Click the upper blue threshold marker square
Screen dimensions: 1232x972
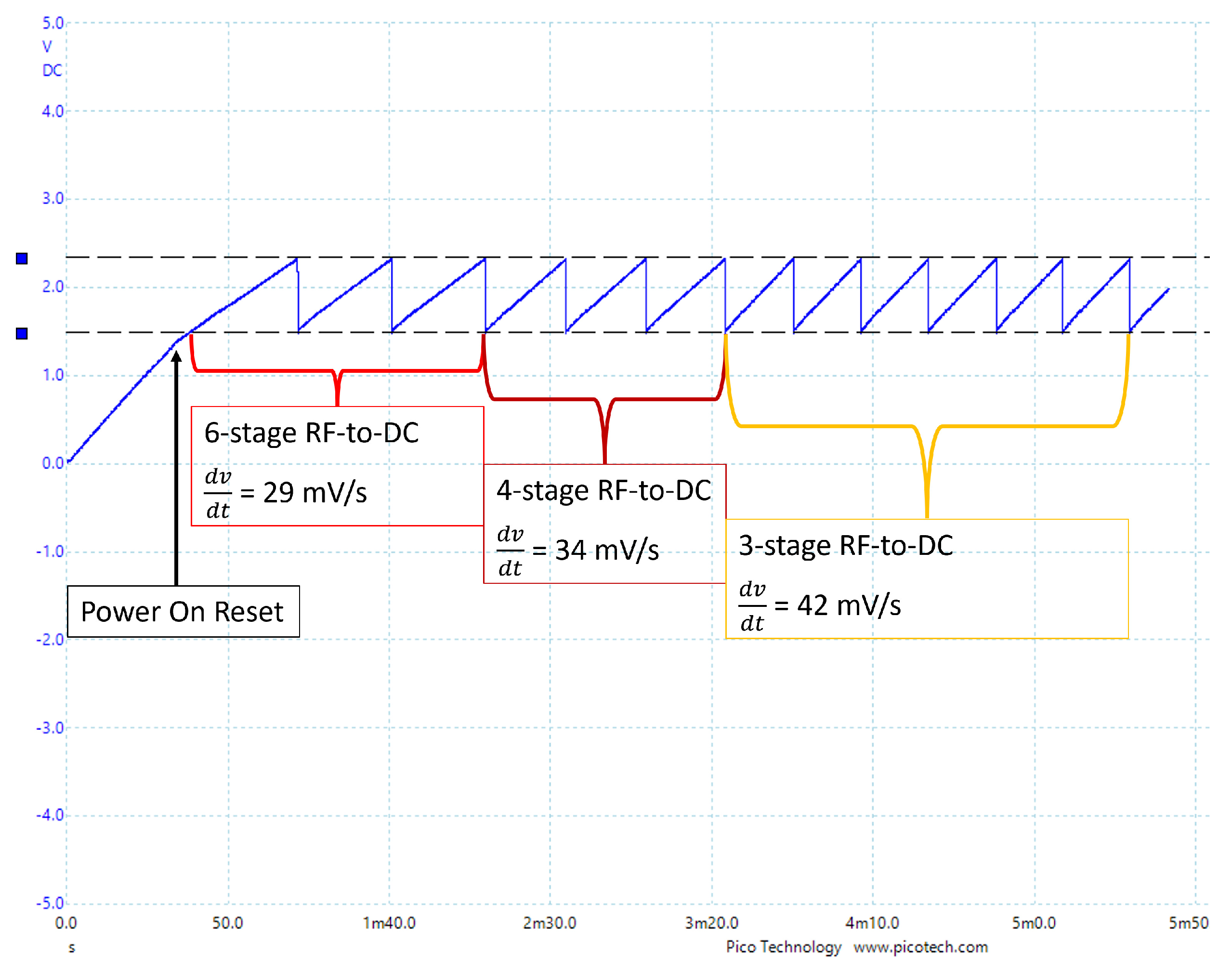coord(22,259)
